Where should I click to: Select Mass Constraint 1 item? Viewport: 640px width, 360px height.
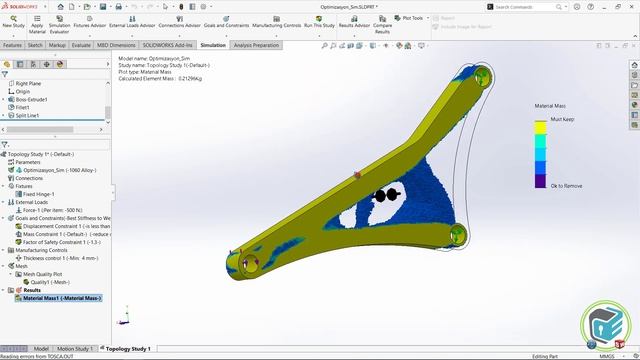click(63, 234)
